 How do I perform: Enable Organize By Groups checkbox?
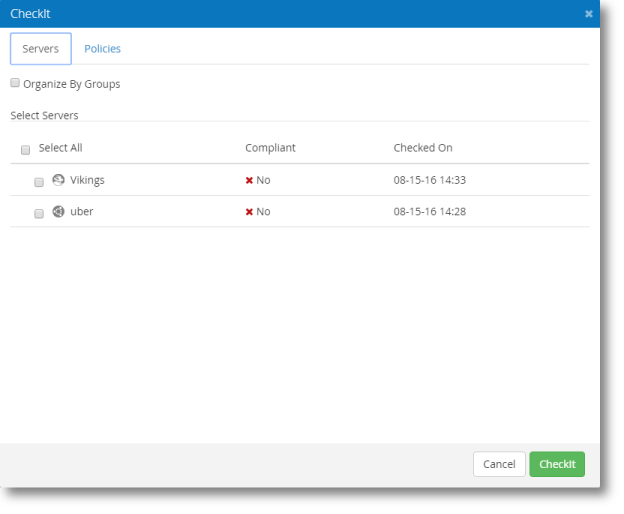15,83
